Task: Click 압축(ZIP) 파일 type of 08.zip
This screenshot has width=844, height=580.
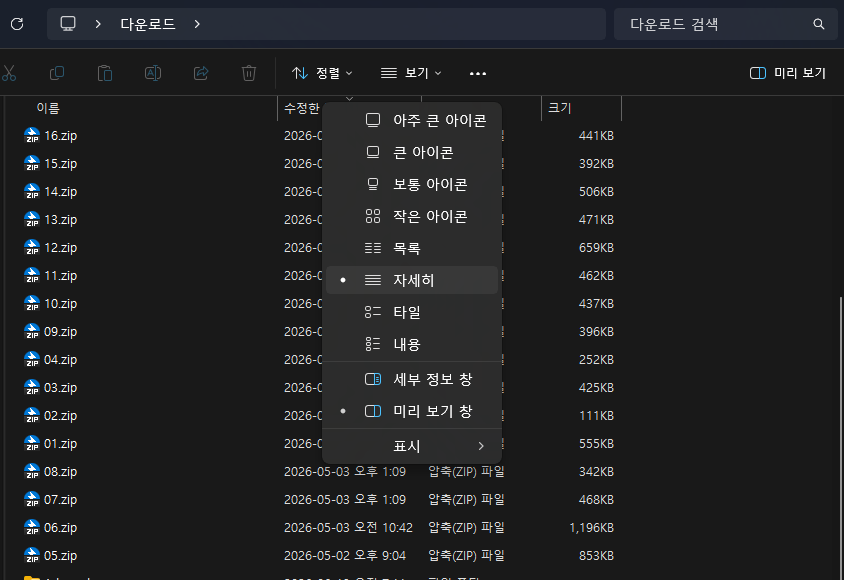Action: 466,472
